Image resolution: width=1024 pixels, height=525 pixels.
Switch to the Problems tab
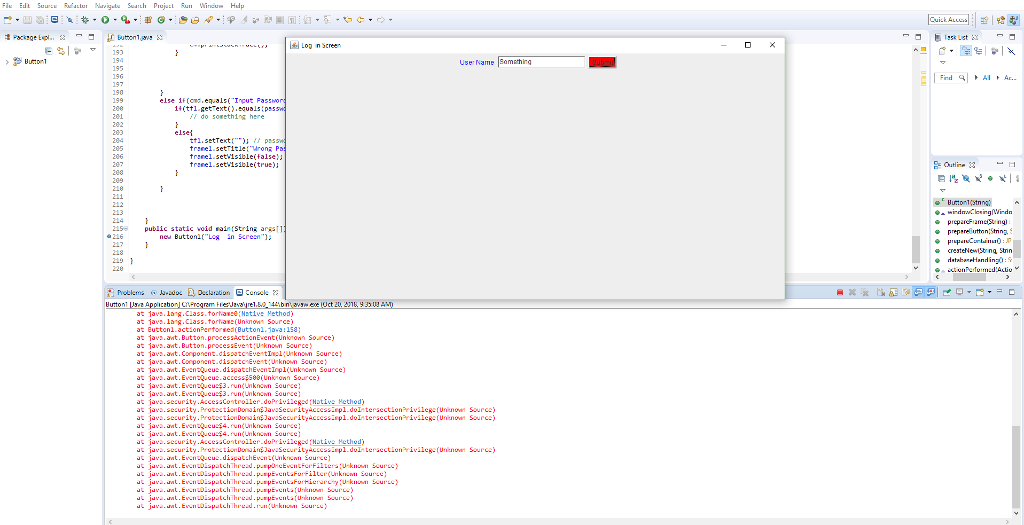(125, 293)
